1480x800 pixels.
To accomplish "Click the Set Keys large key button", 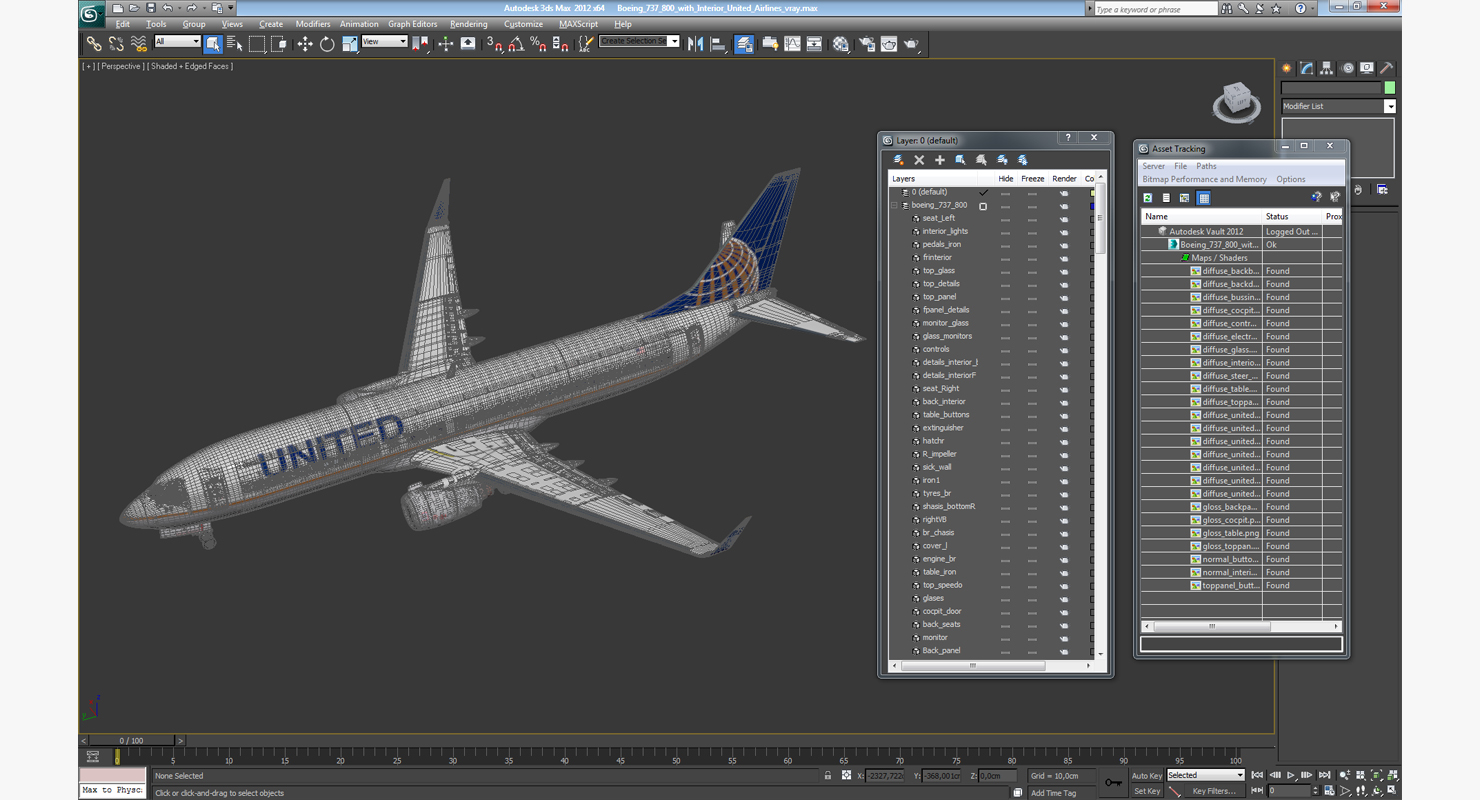I will [x=1113, y=782].
